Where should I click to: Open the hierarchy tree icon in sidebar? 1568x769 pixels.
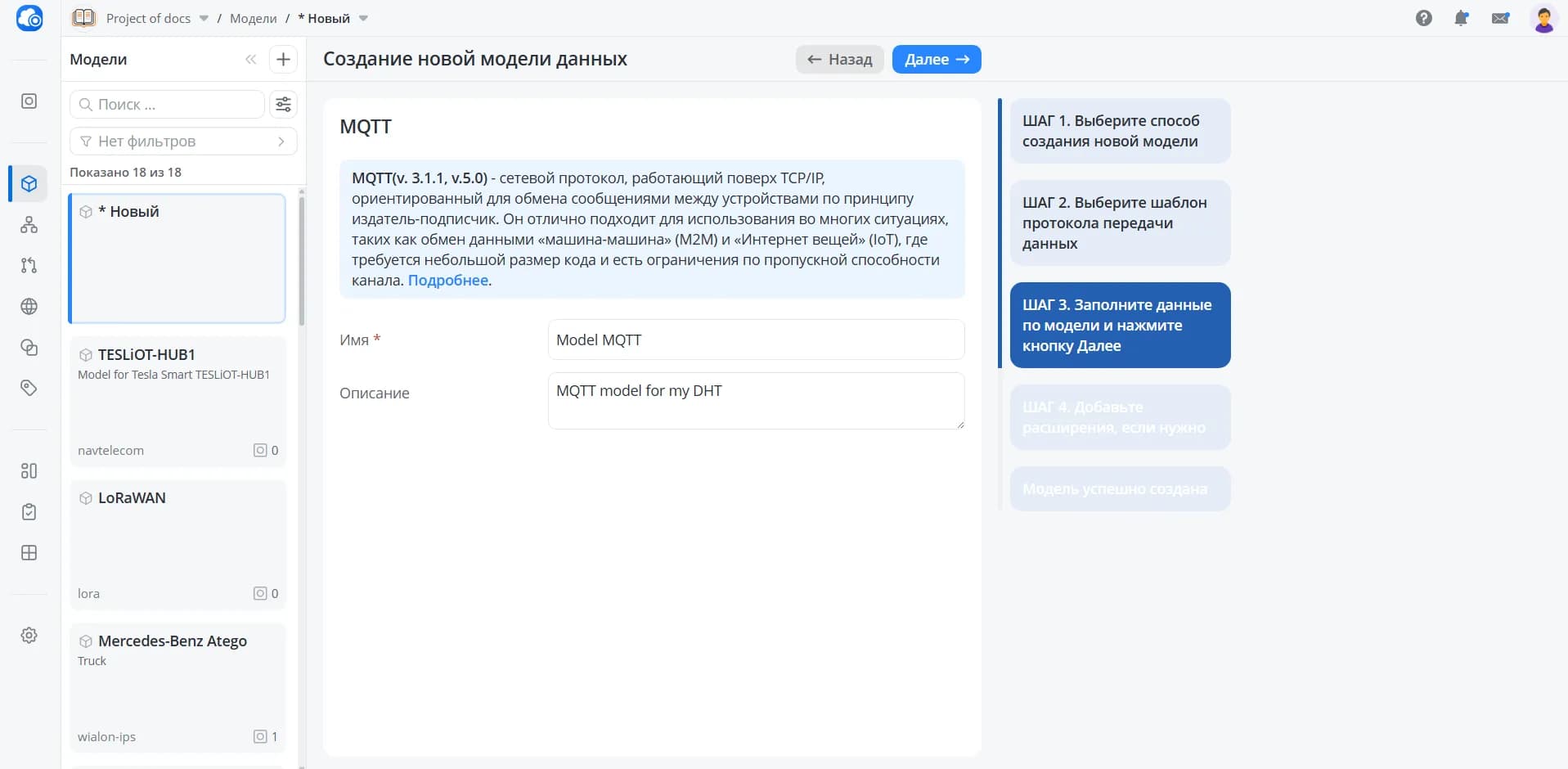click(29, 225)
